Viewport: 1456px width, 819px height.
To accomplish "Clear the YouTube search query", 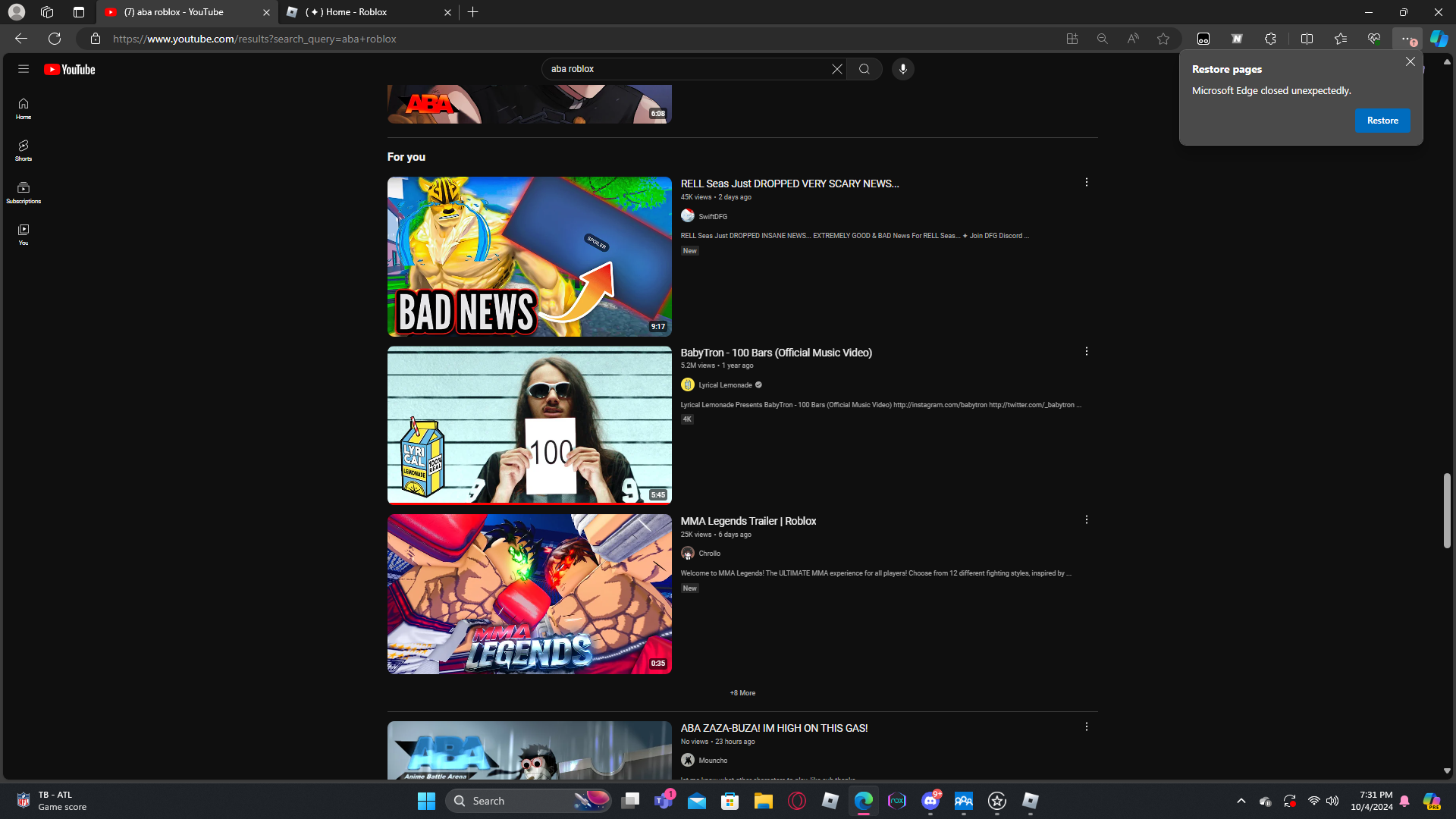I will pos(837,69).
